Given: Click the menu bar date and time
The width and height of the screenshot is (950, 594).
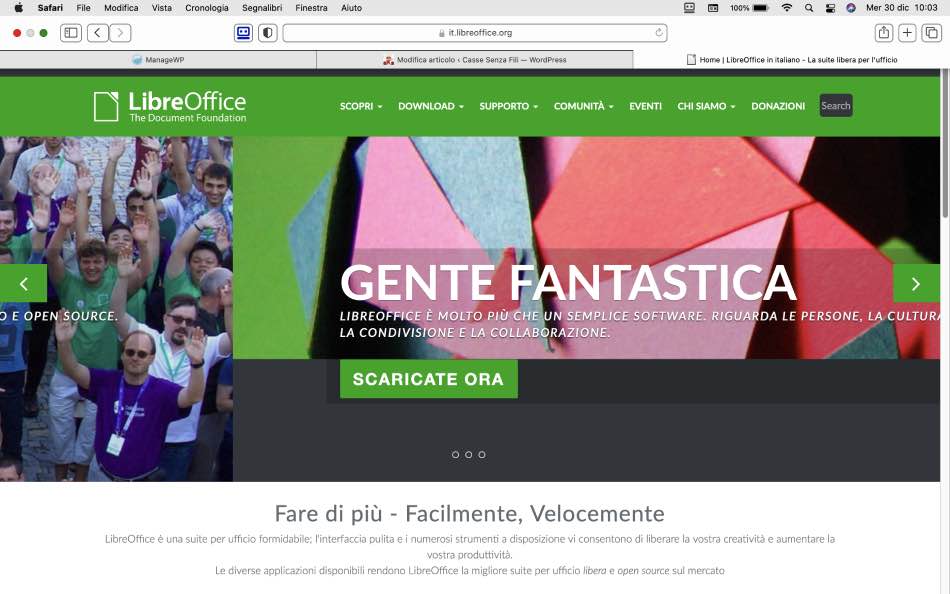Looking at the screenshot, I should coord(902,8).
